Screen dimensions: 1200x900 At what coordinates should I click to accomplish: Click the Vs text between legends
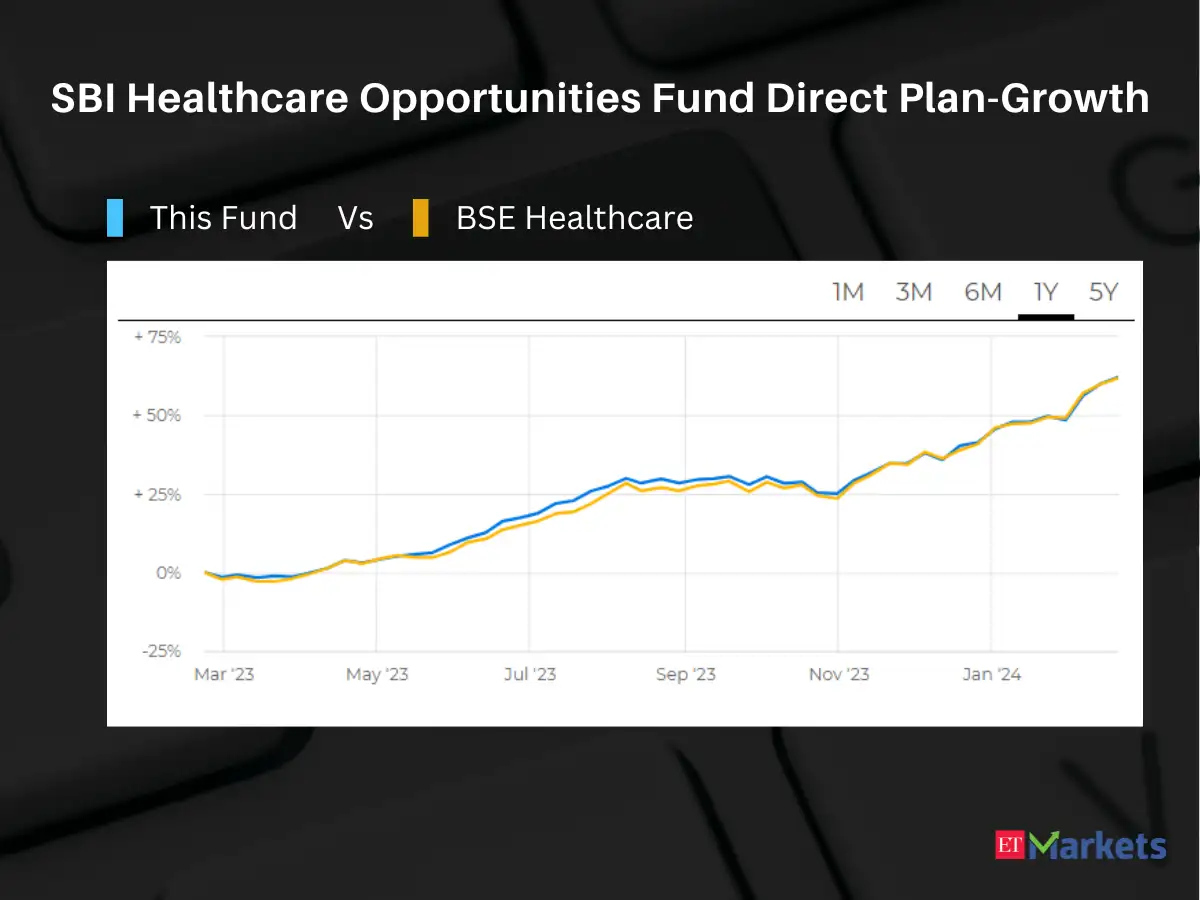355,218
